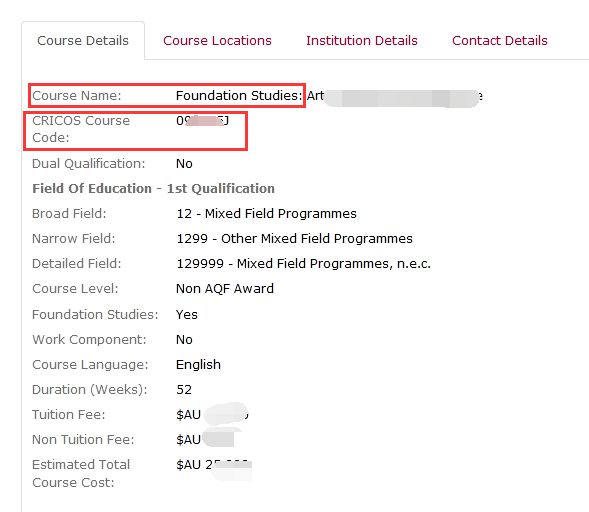Click the Duration weeks value 52
589x512 pixels.
pyautogui.click(x=184, y=390)
